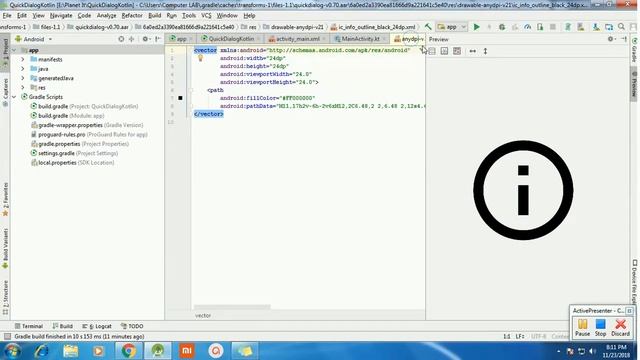Click the Collapse All icon in Project panel
The width and height of the screenshot is (640, 360).
(x=131, y=39)
